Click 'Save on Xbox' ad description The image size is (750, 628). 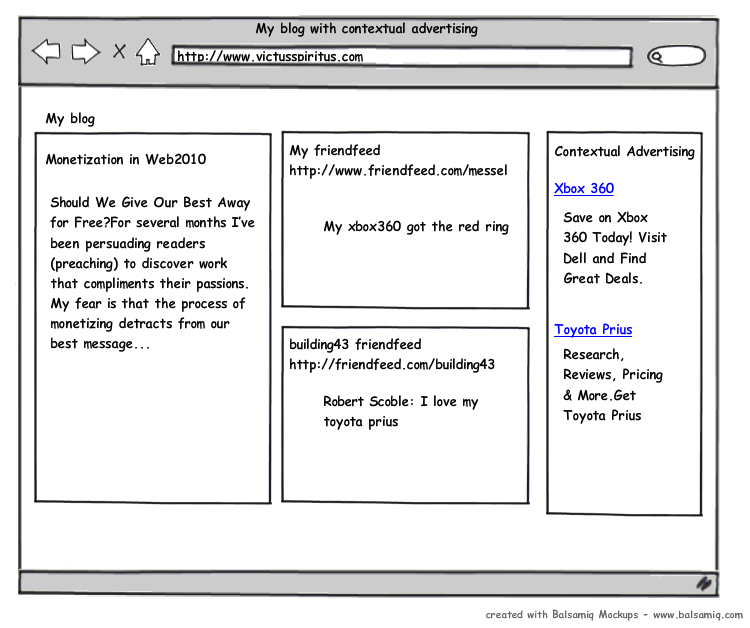tap(615, 248)
